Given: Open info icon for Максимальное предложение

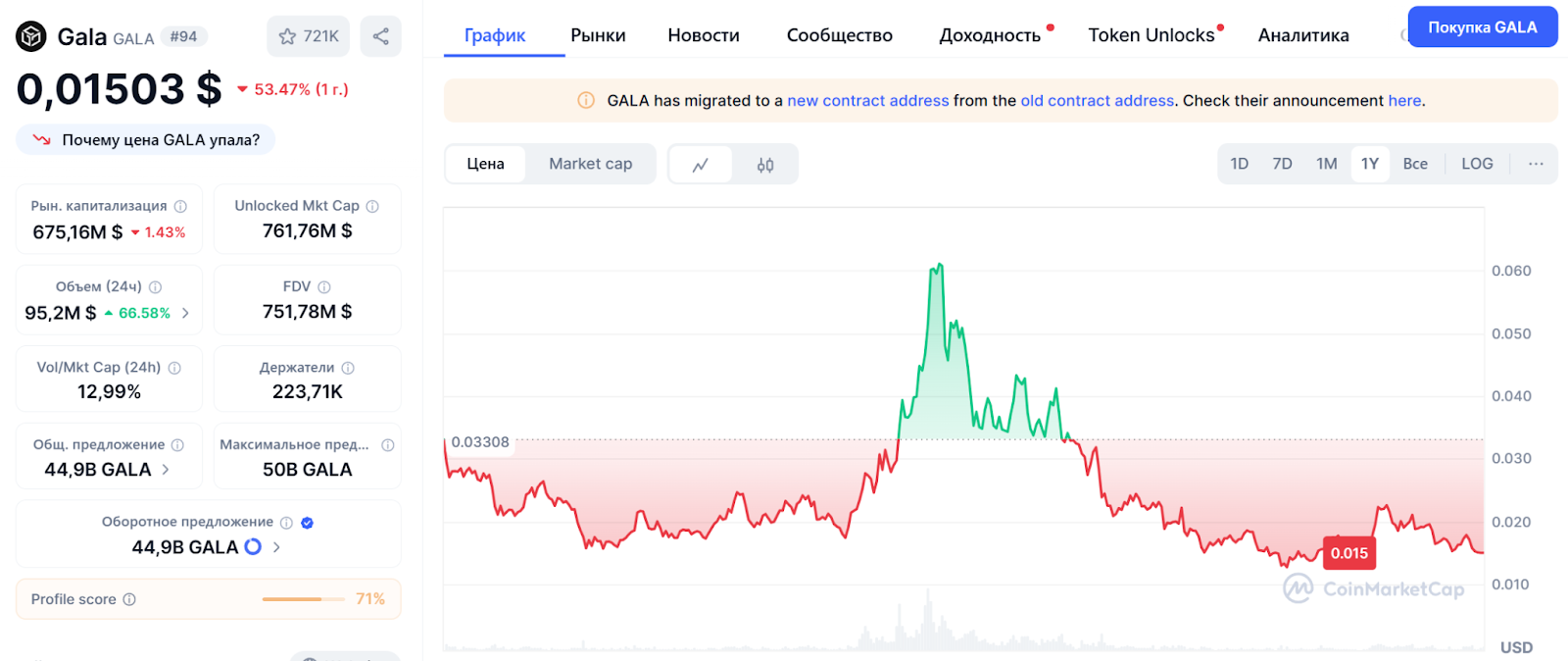Looking at the screenshot, I should (x=388, y=444).
